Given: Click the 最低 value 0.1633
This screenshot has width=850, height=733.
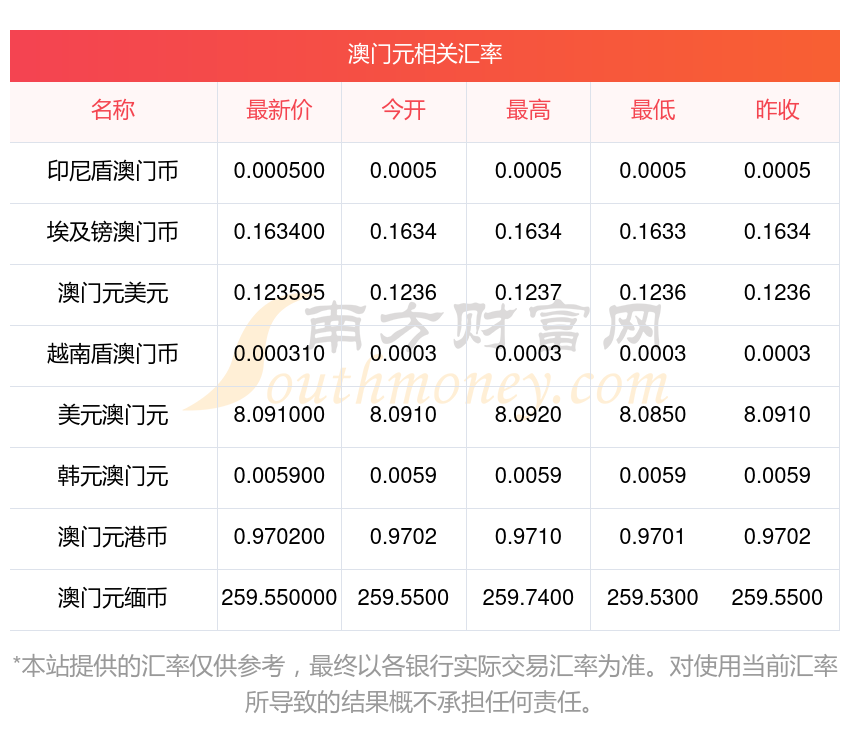Looking at the screenshot, I should coord(653,232).
